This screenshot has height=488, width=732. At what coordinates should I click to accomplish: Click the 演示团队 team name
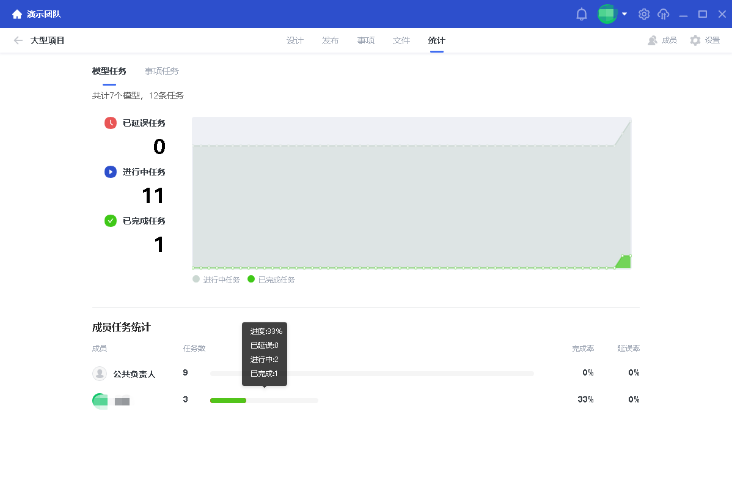tap(43, 14)
